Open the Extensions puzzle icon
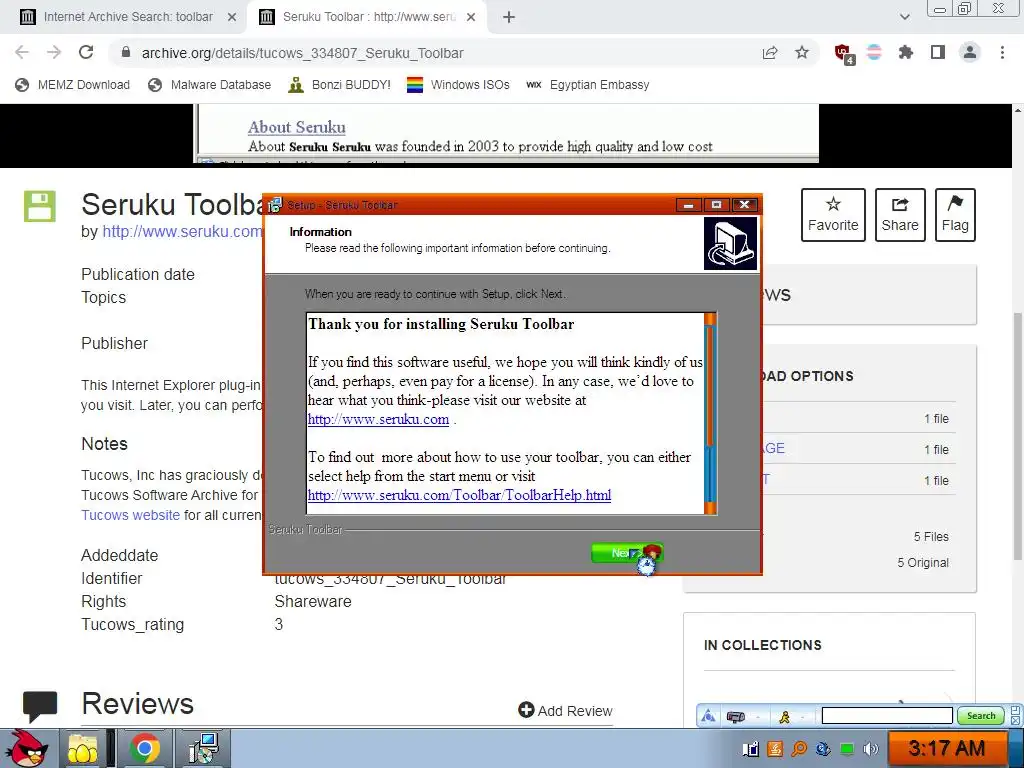The image size is (1024, 768). coord(906,52)
